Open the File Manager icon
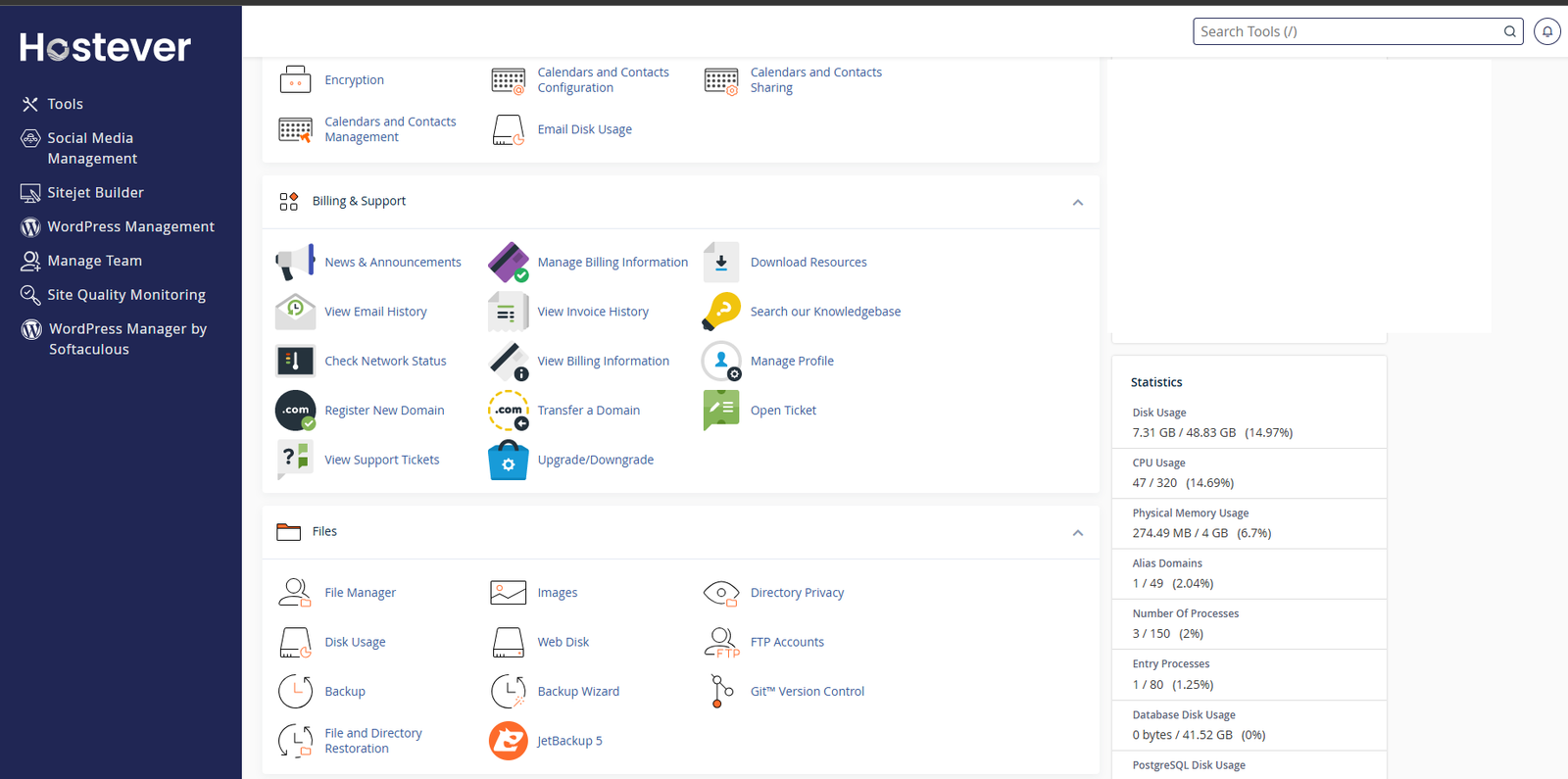 (x=295, y=593)
